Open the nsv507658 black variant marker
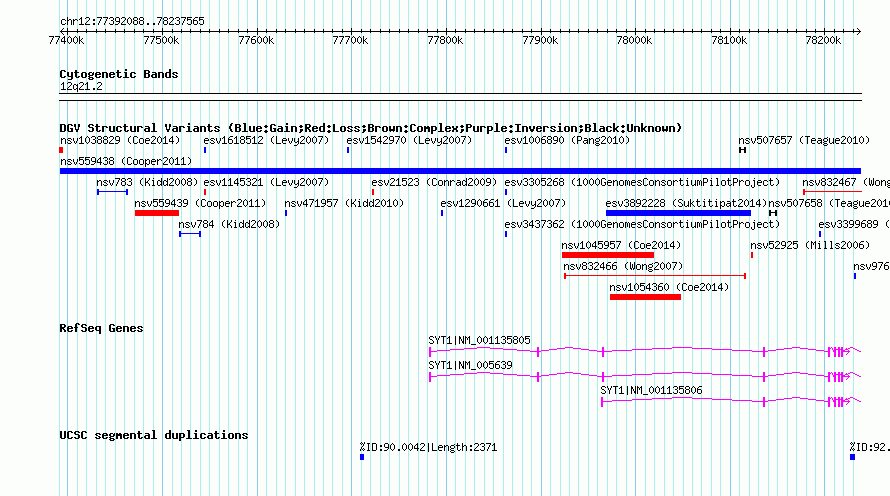Image resolution: width=890 pixels, height=496 pixels. pos(773,213)
